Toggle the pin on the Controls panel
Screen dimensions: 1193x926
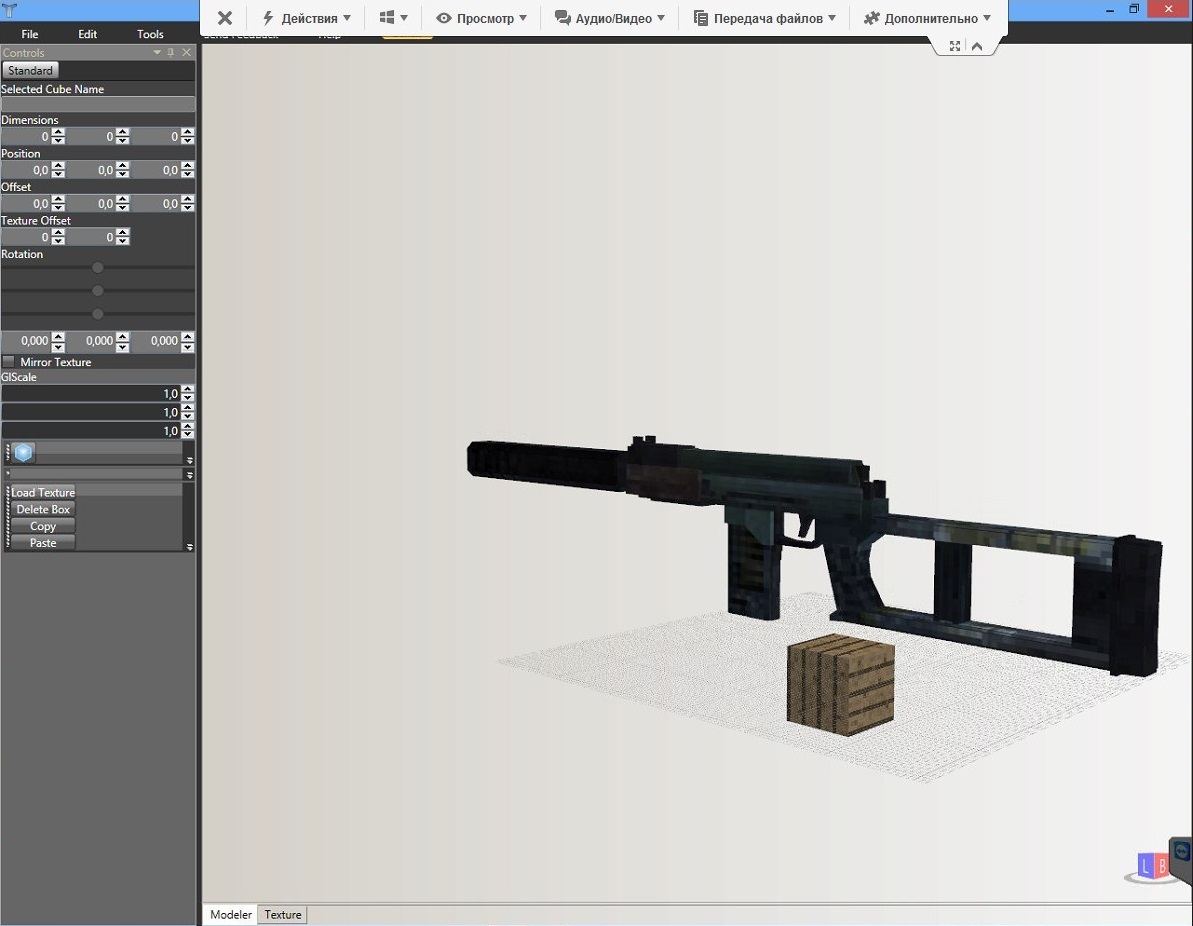pos(171,52)
